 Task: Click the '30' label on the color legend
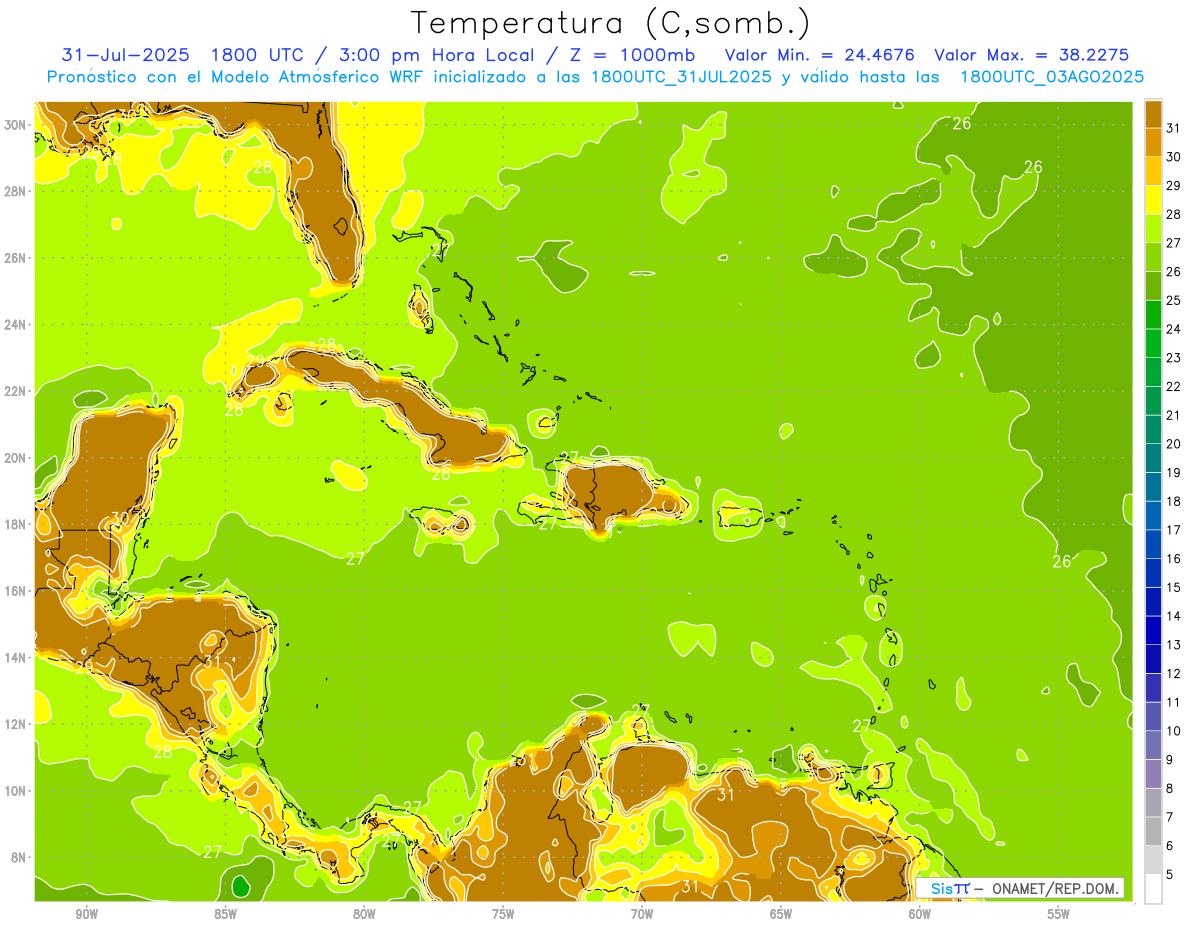point(1174,157)
